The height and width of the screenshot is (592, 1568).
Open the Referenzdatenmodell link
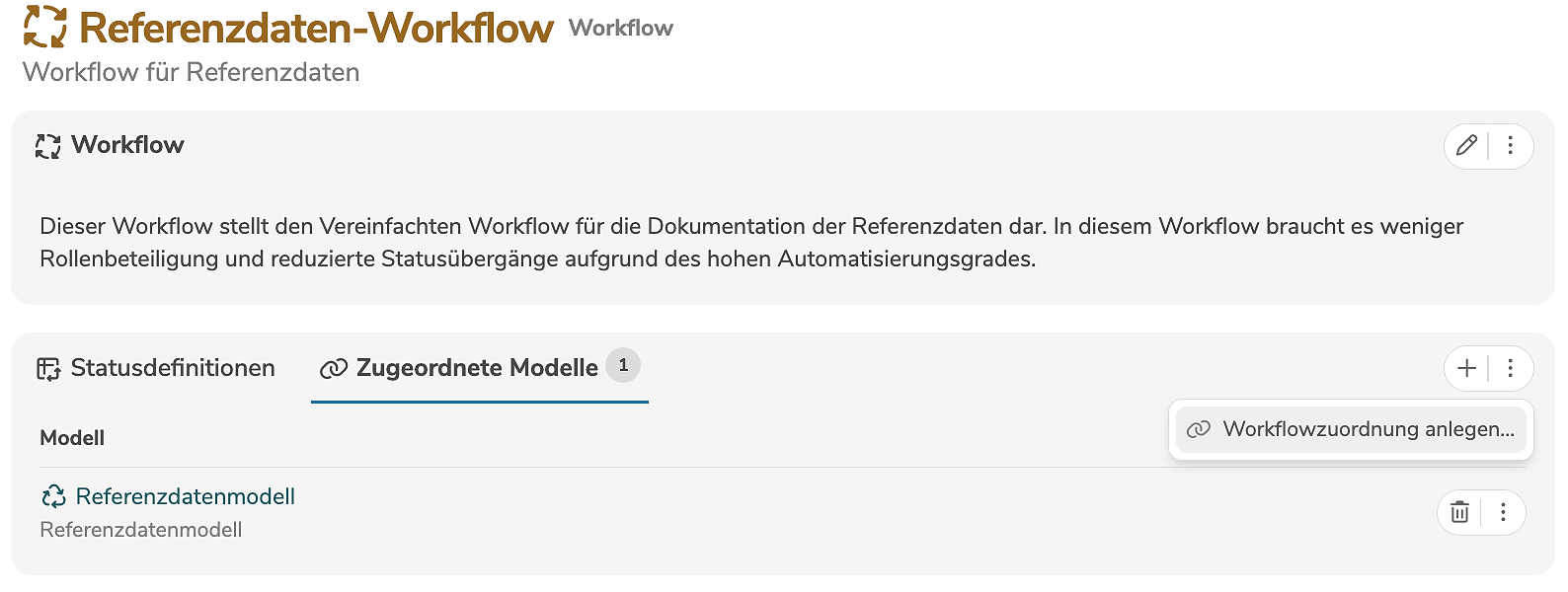click(x=187, y=495)
